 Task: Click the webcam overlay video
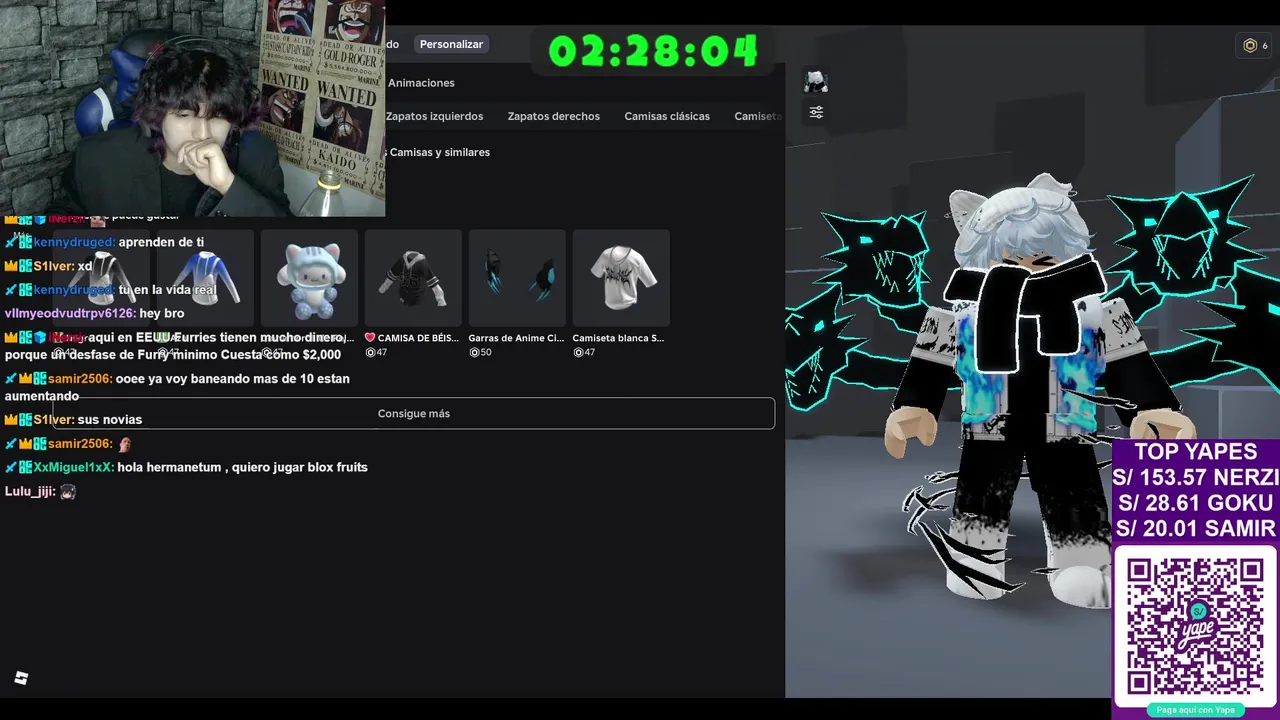(192, 108)
